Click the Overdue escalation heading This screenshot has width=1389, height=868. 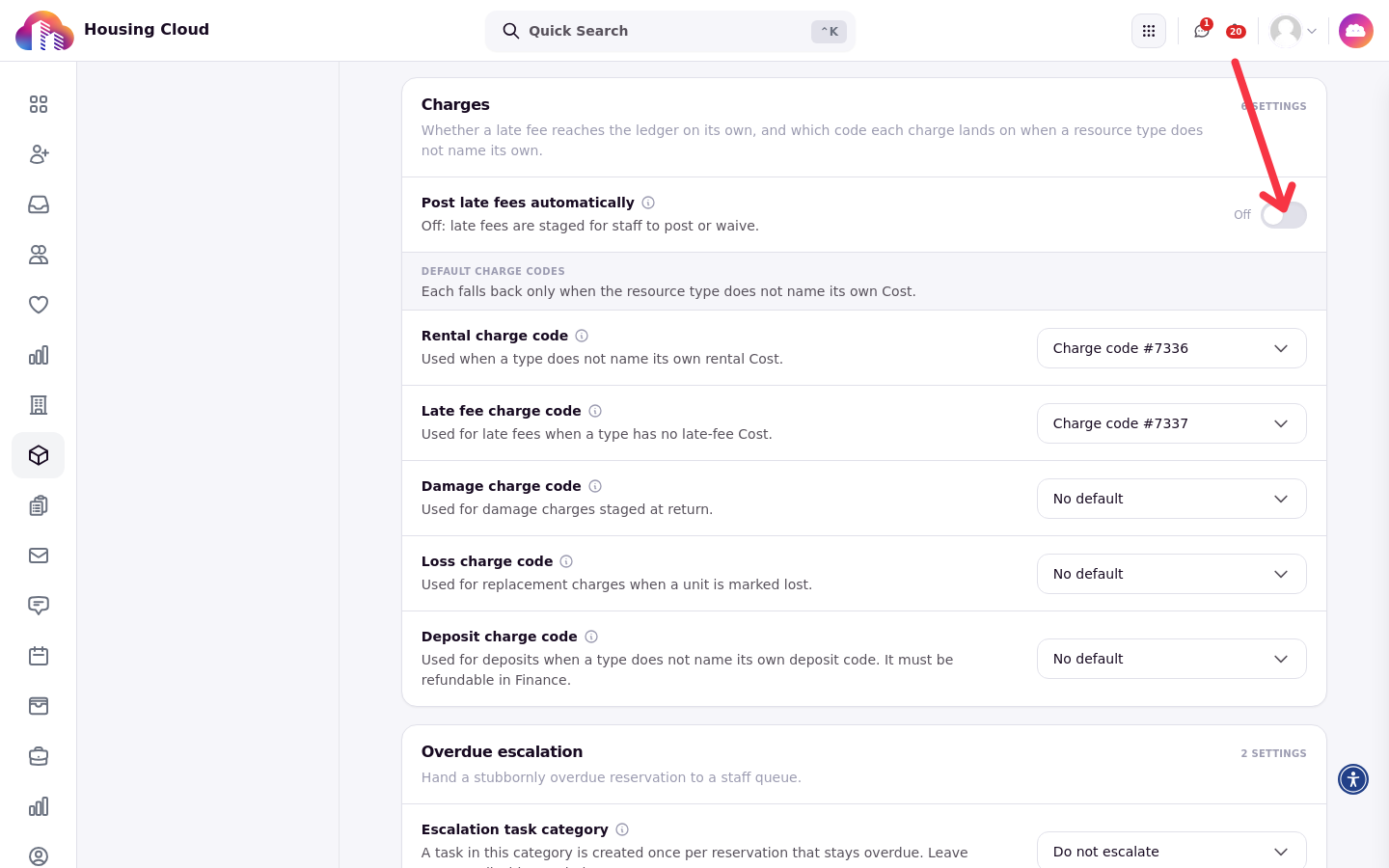click(x=502, y=751)
